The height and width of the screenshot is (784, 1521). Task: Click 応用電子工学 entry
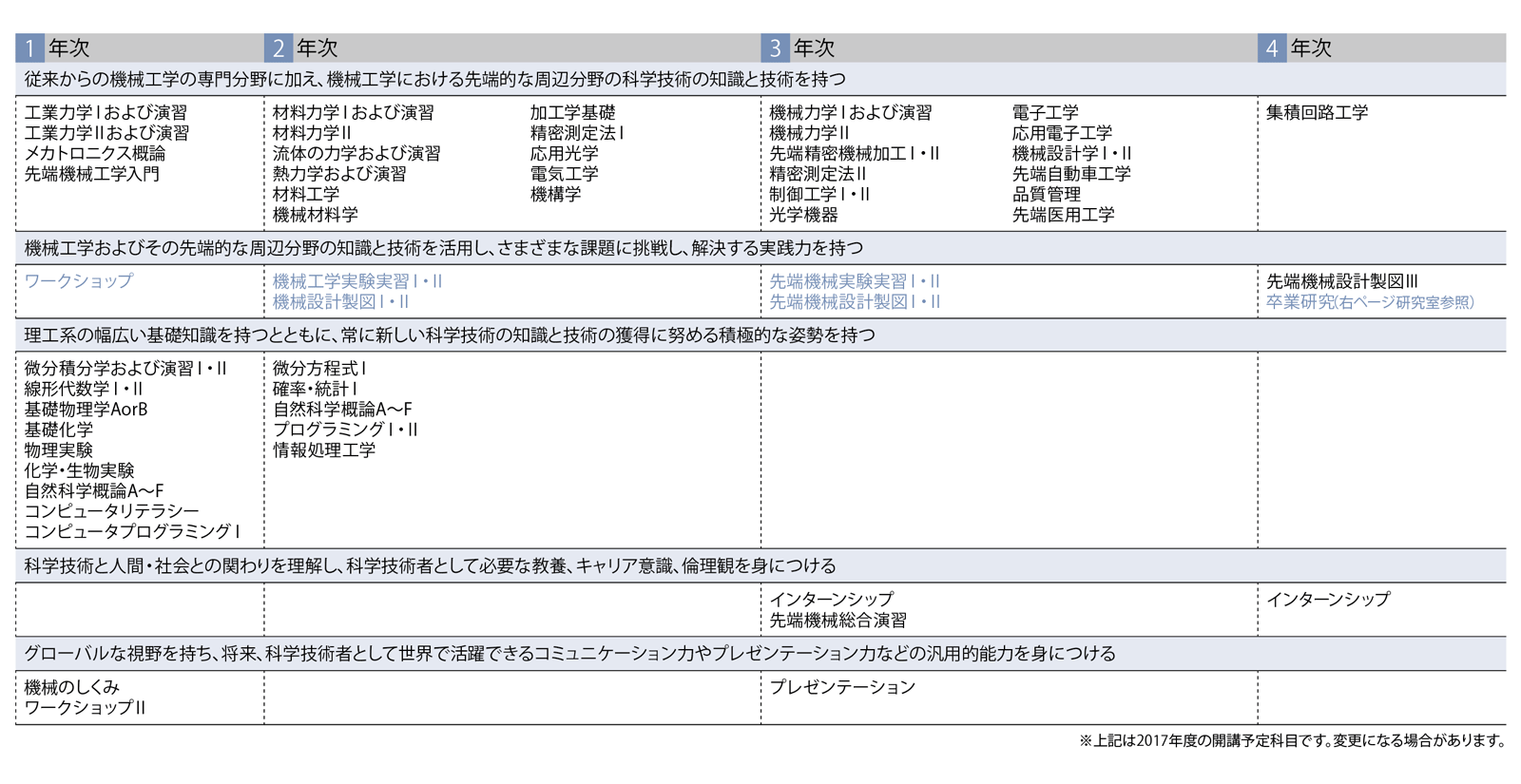1062,133
